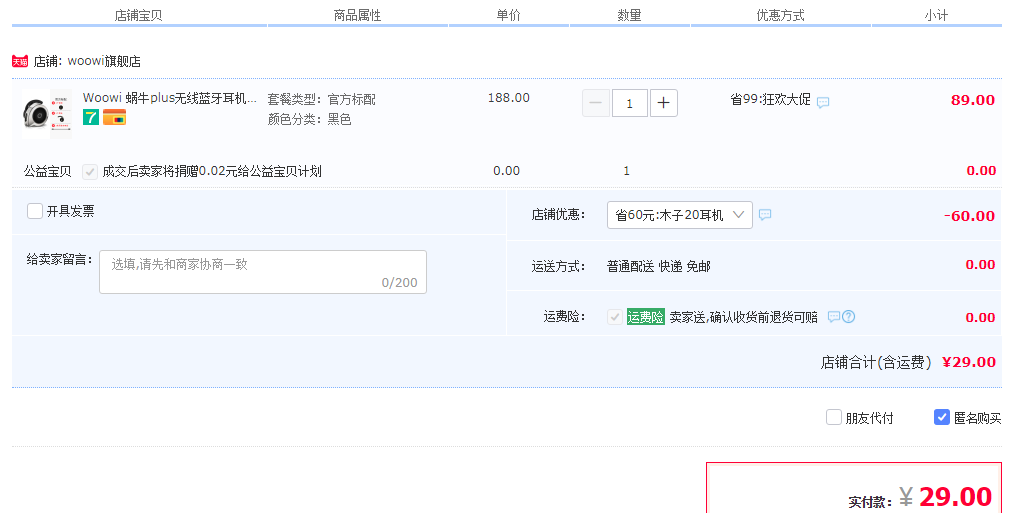This screenshot has height=513, width=1009.
Task: Increase quantity with the plus button
Action: tap(663, 103)
